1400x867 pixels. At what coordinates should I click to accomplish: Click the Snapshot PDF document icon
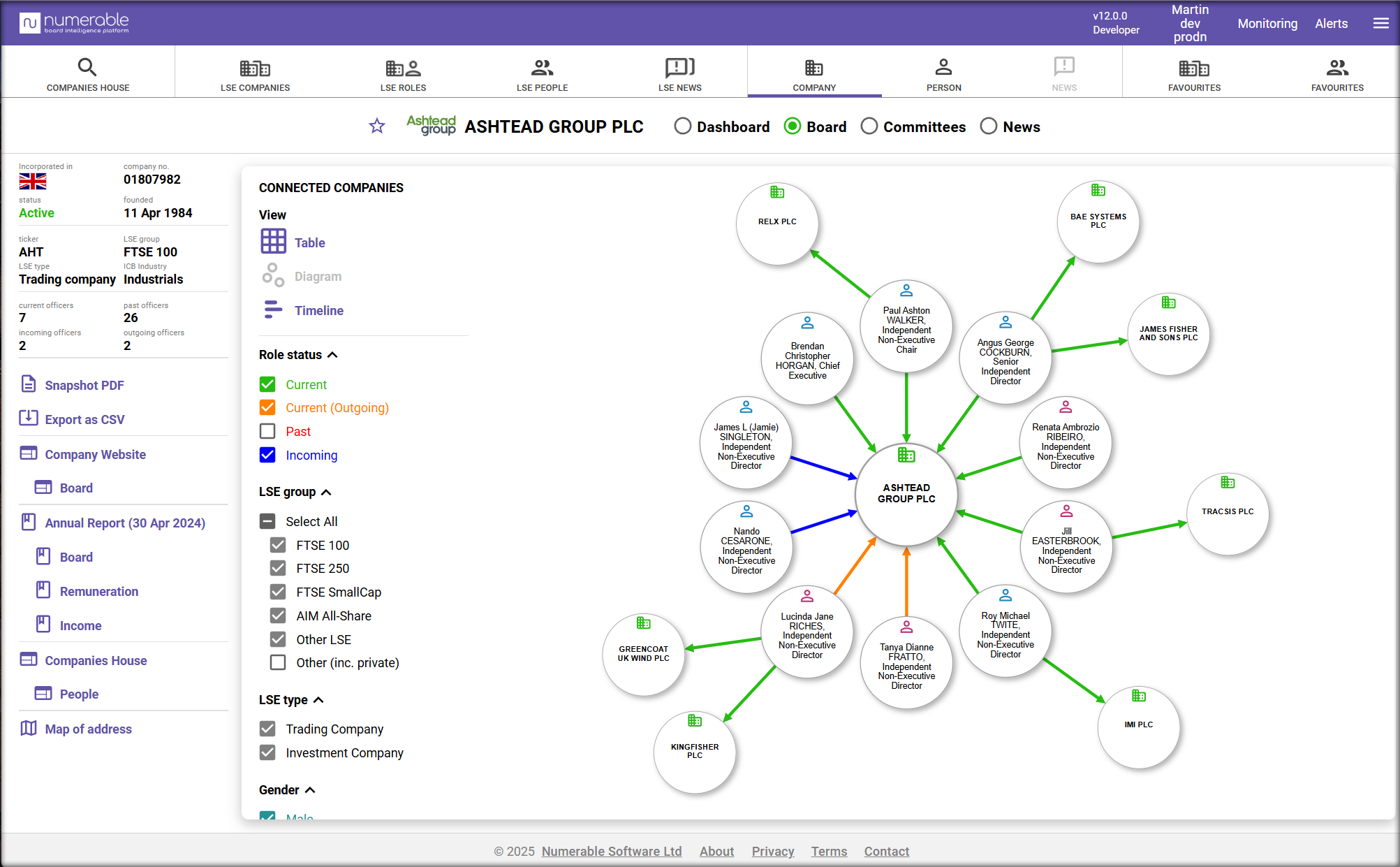coord(29,384)
